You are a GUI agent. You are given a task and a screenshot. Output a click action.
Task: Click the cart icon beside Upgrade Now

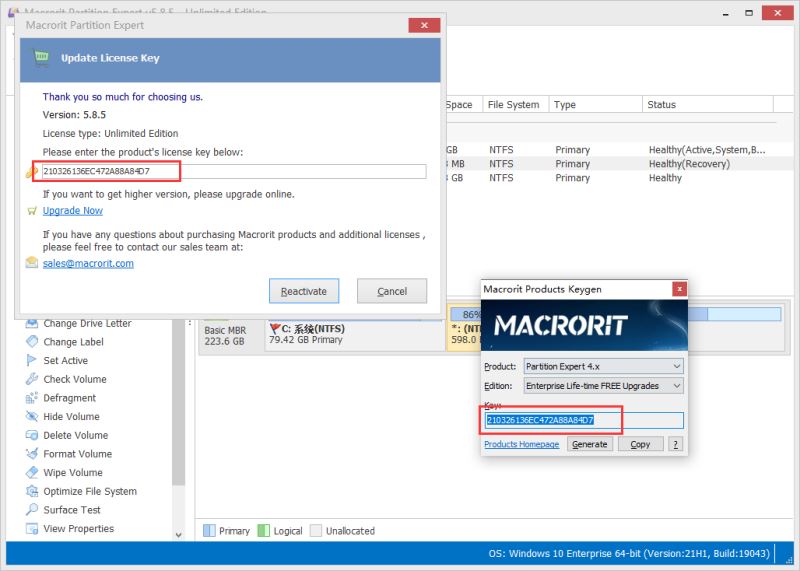[32, 210]
